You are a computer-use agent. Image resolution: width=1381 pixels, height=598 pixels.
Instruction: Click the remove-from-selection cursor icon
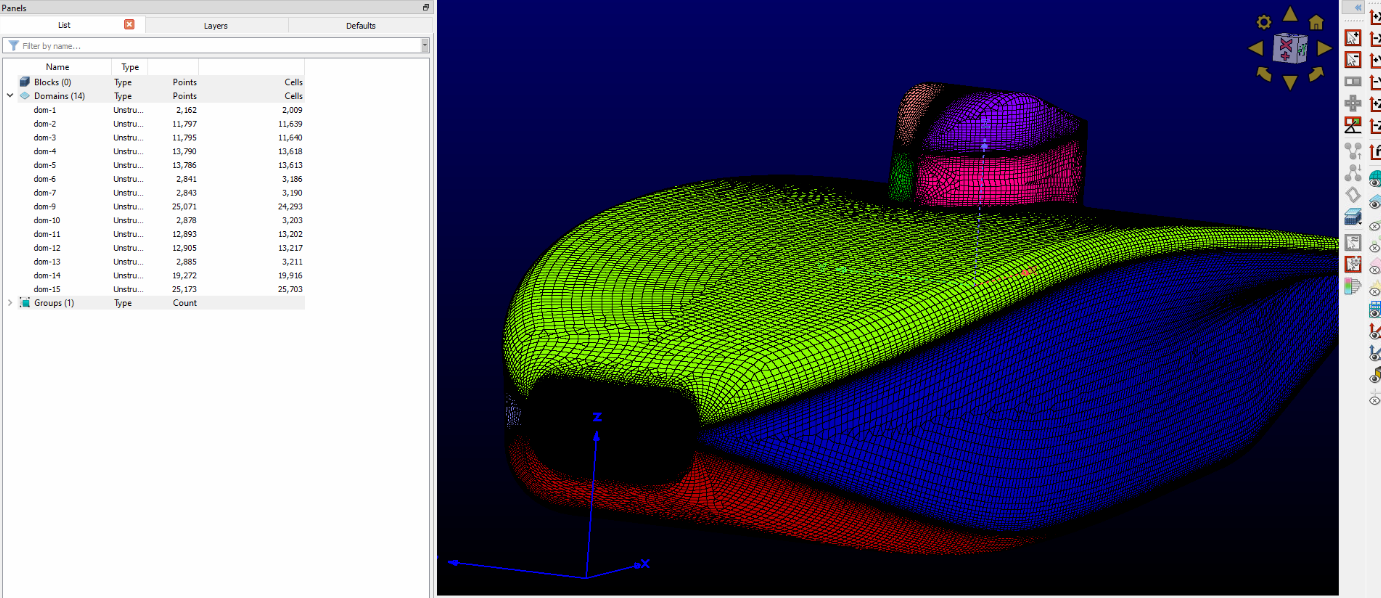pyautogui.click(x=1352, y=60)
